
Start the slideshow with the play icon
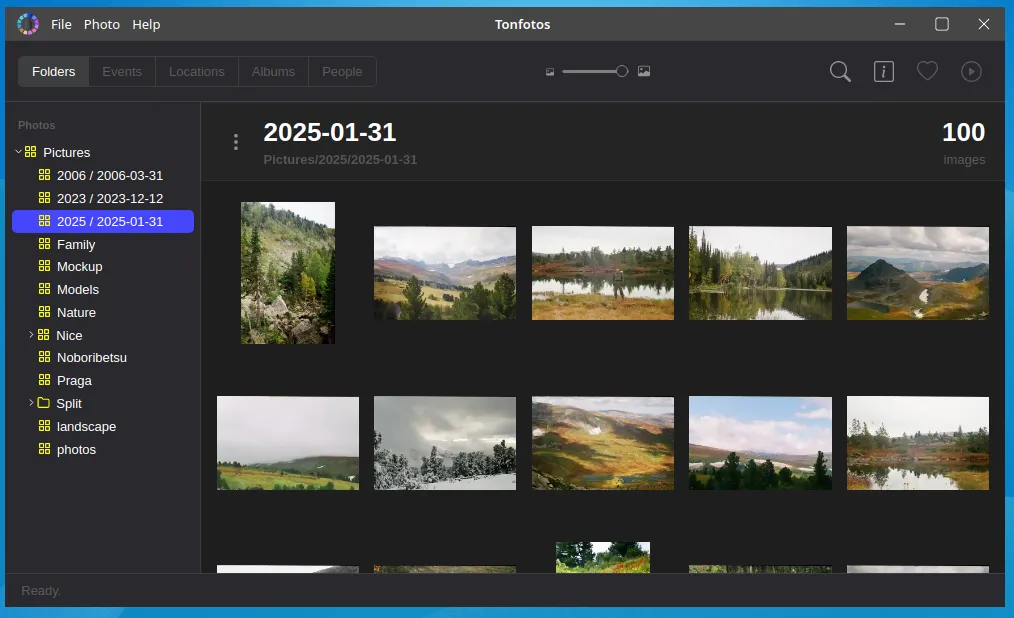(x=968, y=71)
